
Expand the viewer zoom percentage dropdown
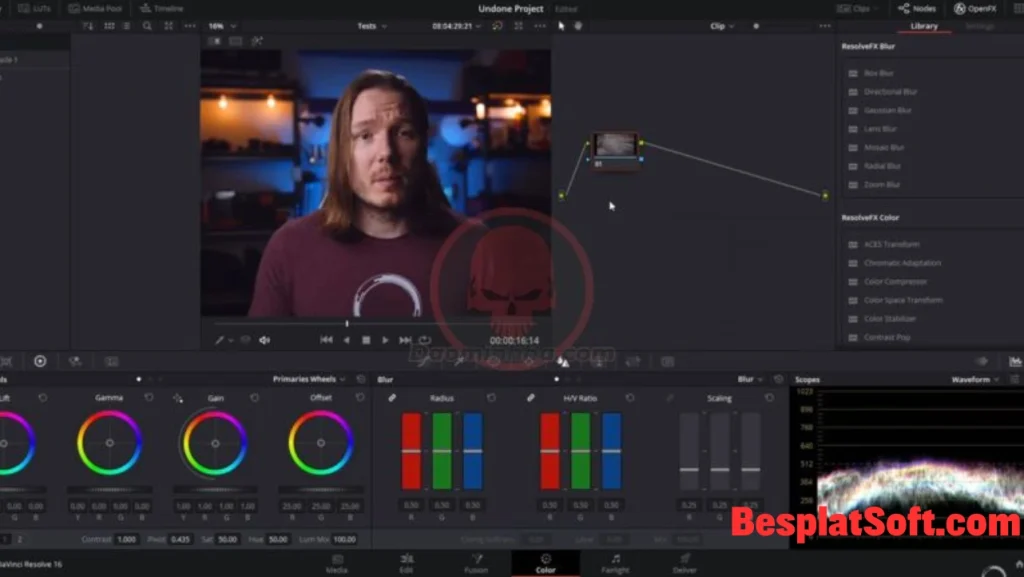222,26
